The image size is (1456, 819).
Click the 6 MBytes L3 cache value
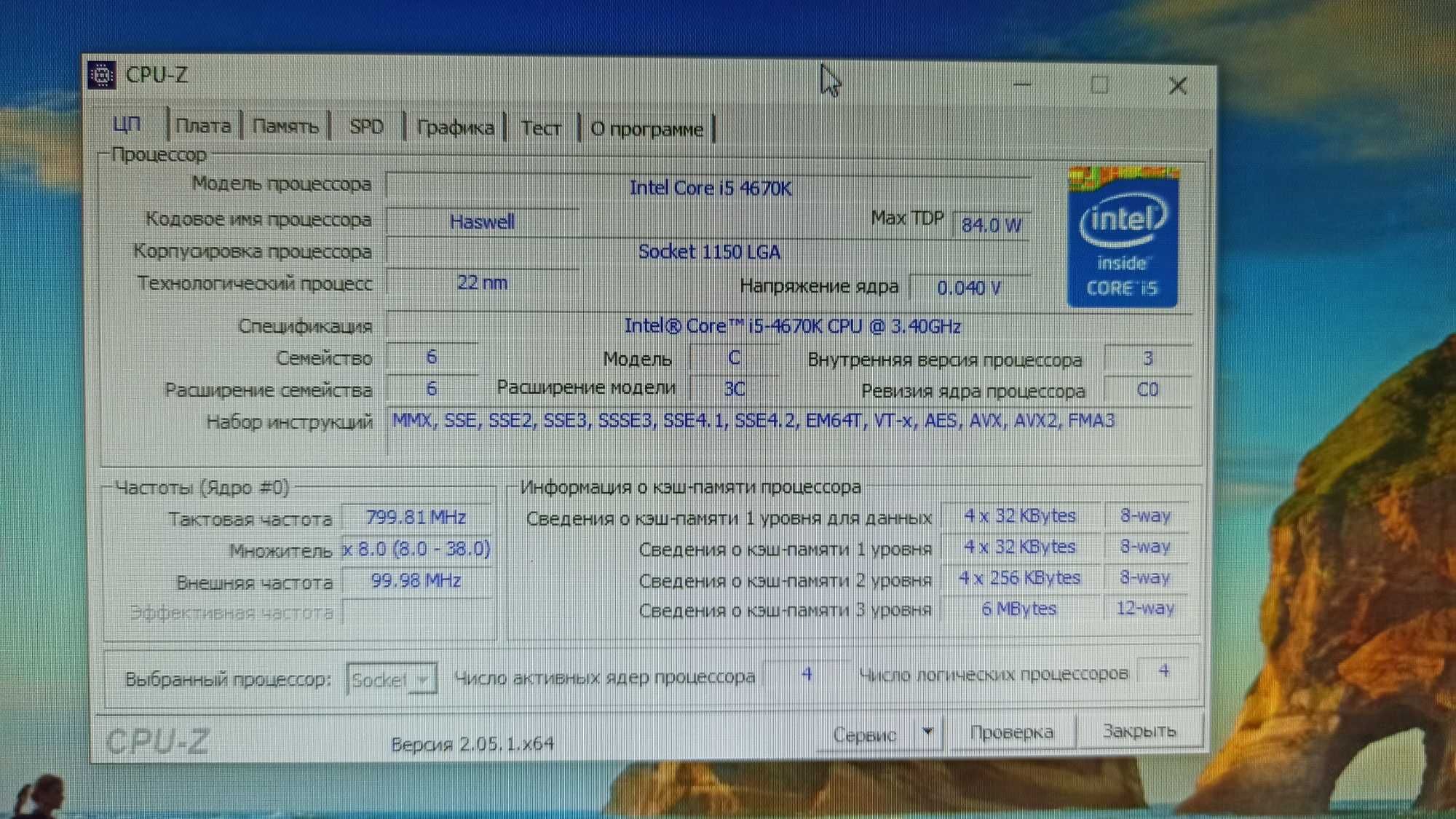pyautogui.click(x=1019, y=609)
